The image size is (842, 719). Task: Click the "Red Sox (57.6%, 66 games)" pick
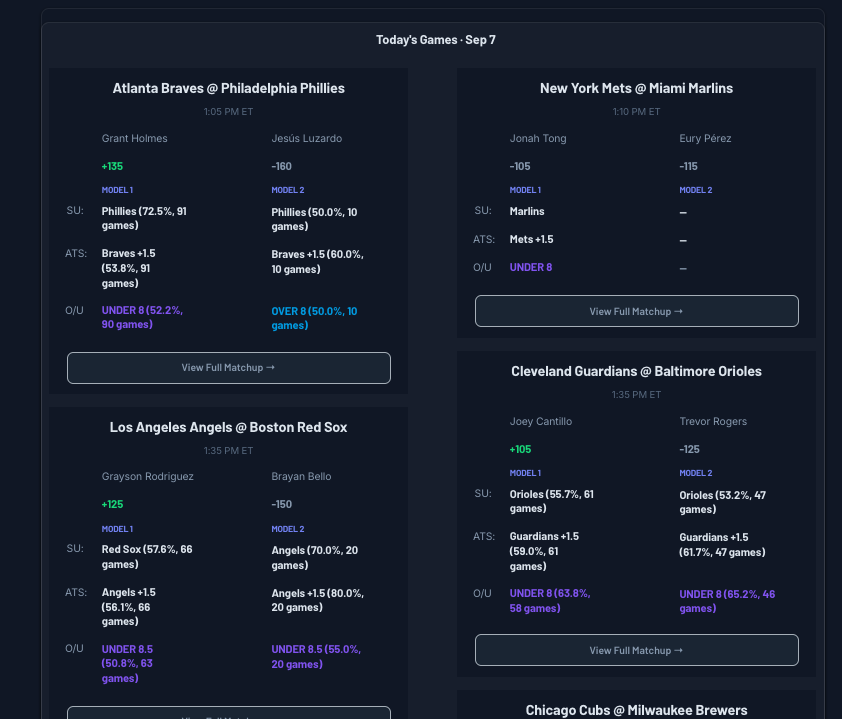coord(147,556)
